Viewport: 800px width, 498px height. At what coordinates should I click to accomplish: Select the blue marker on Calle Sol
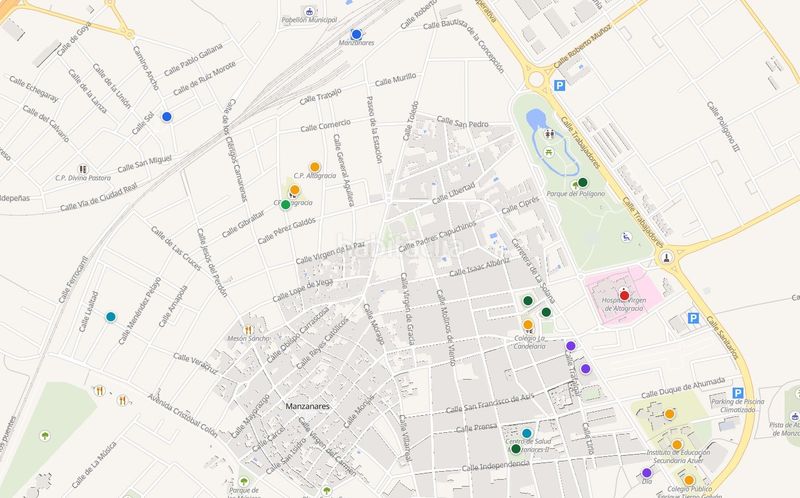[x=166, y=117]
